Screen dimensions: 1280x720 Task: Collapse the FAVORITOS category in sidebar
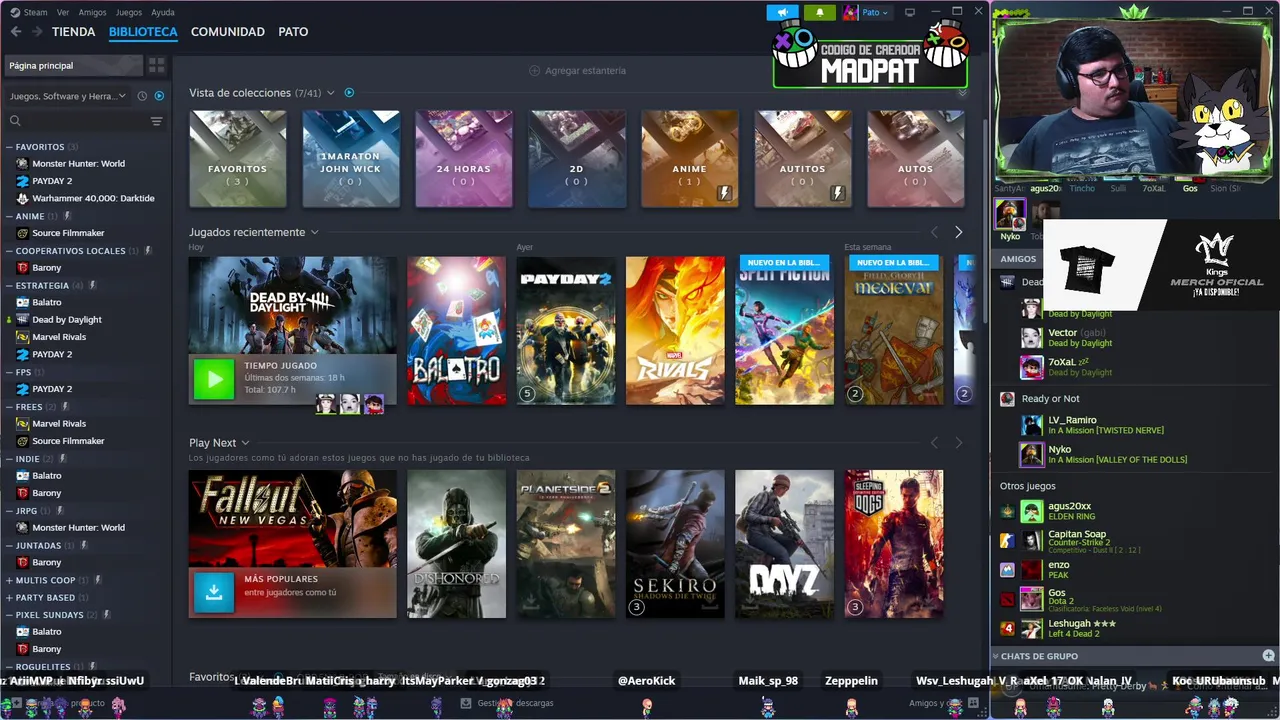tap(9, 147)
